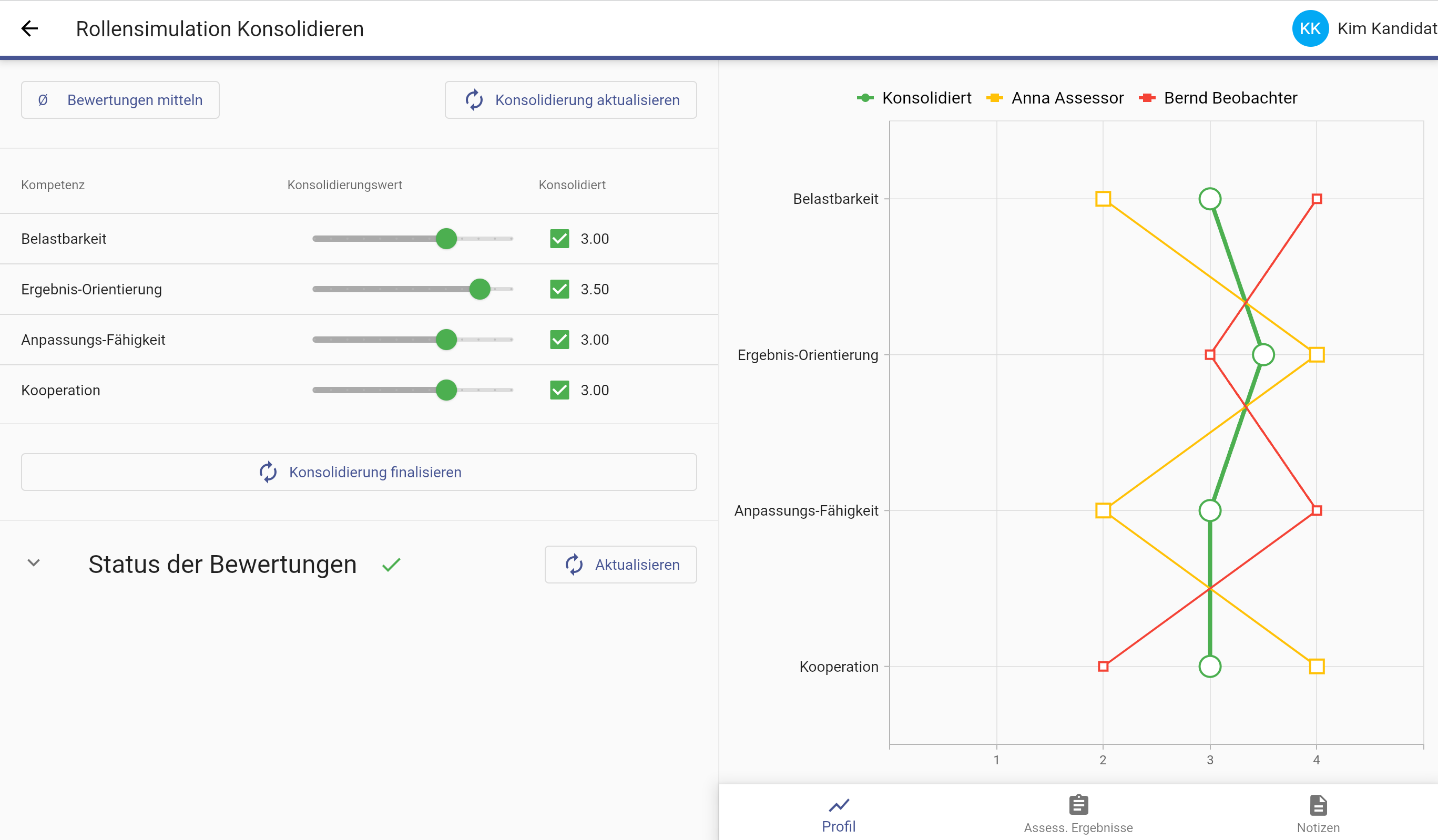Click the refresh icon next to Aktualisieren

tap(575, 565)
